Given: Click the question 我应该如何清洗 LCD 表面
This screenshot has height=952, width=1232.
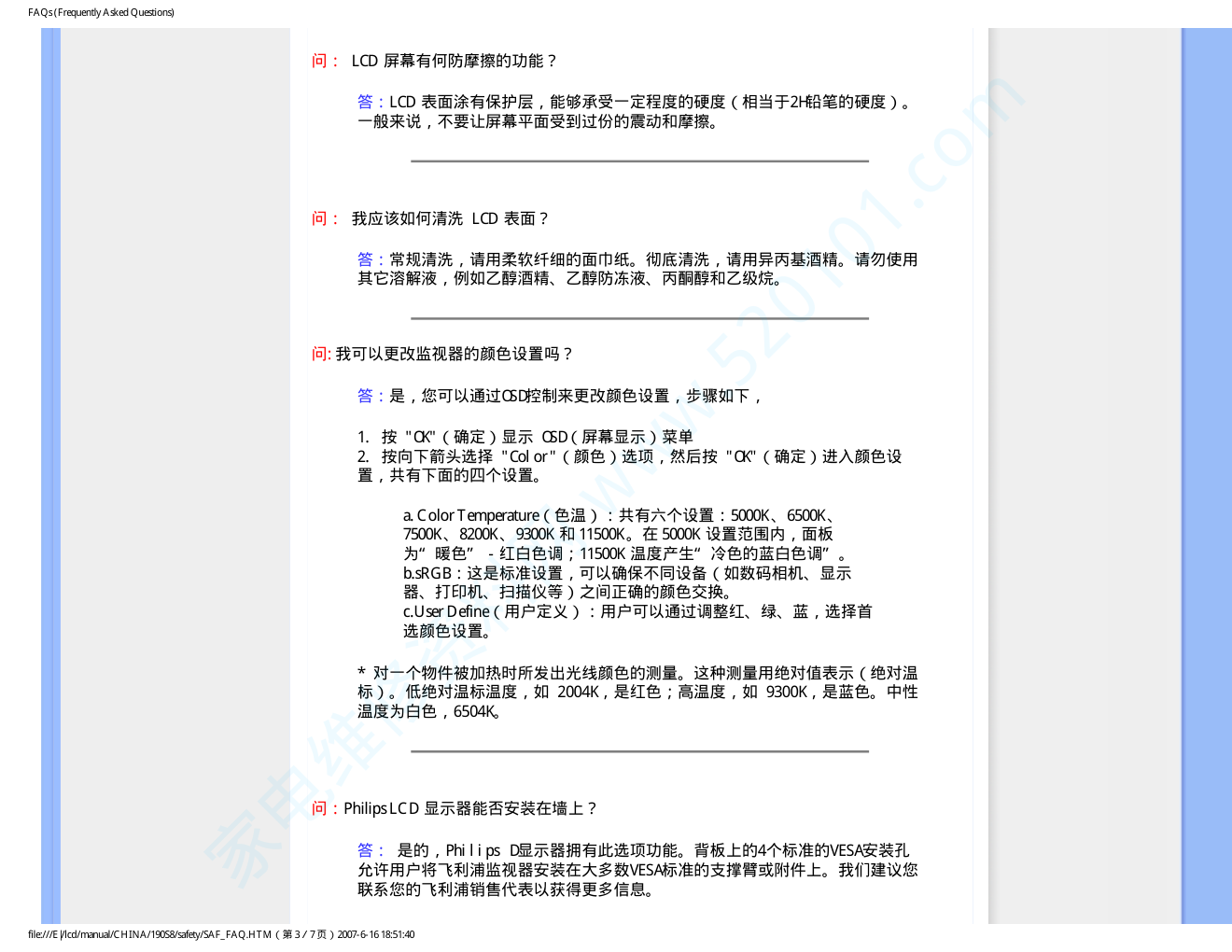Looking at the screenshot, I should pyautogui.click(x=449, y=218).
